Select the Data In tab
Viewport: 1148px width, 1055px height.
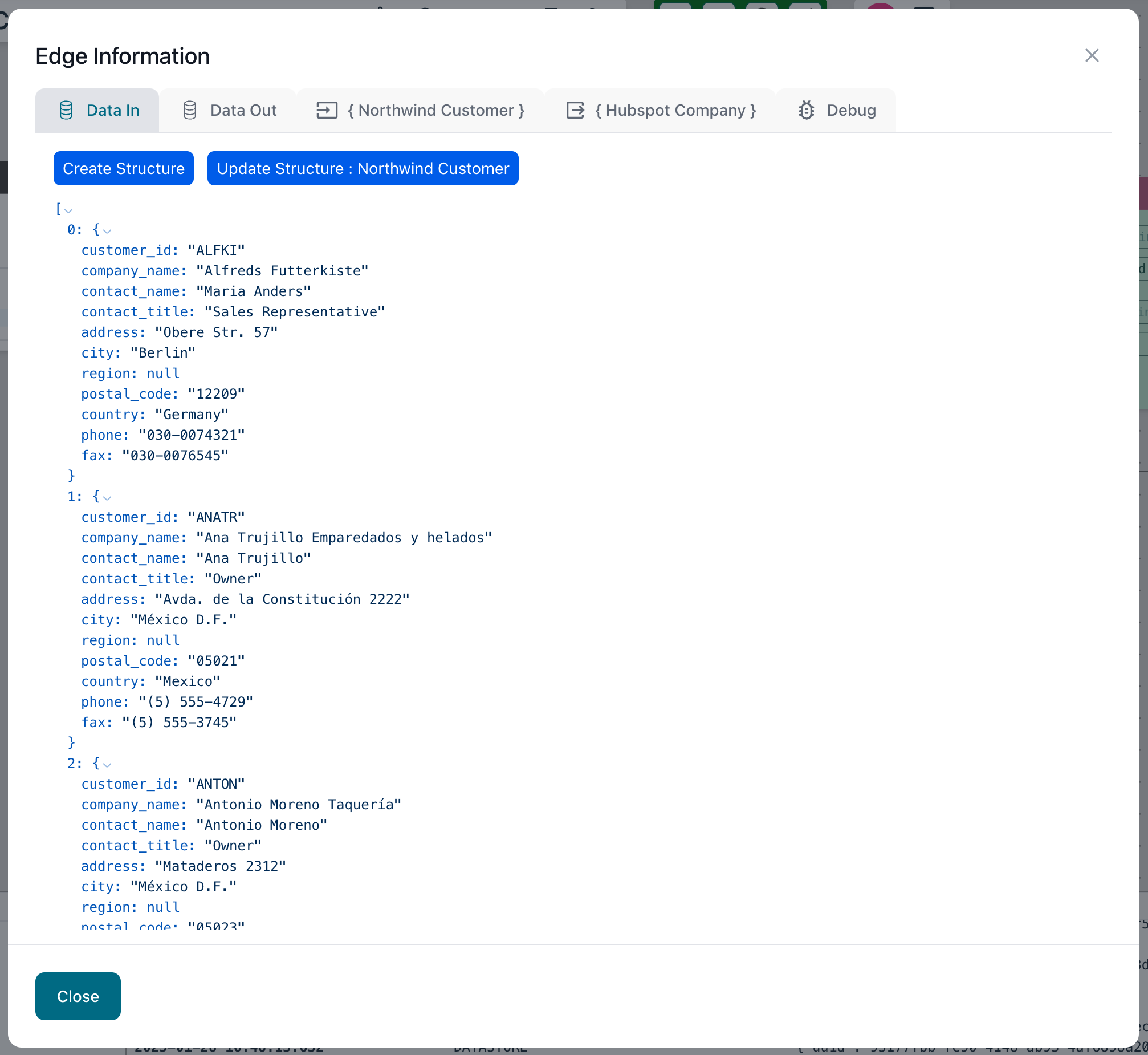pos(97,110)
